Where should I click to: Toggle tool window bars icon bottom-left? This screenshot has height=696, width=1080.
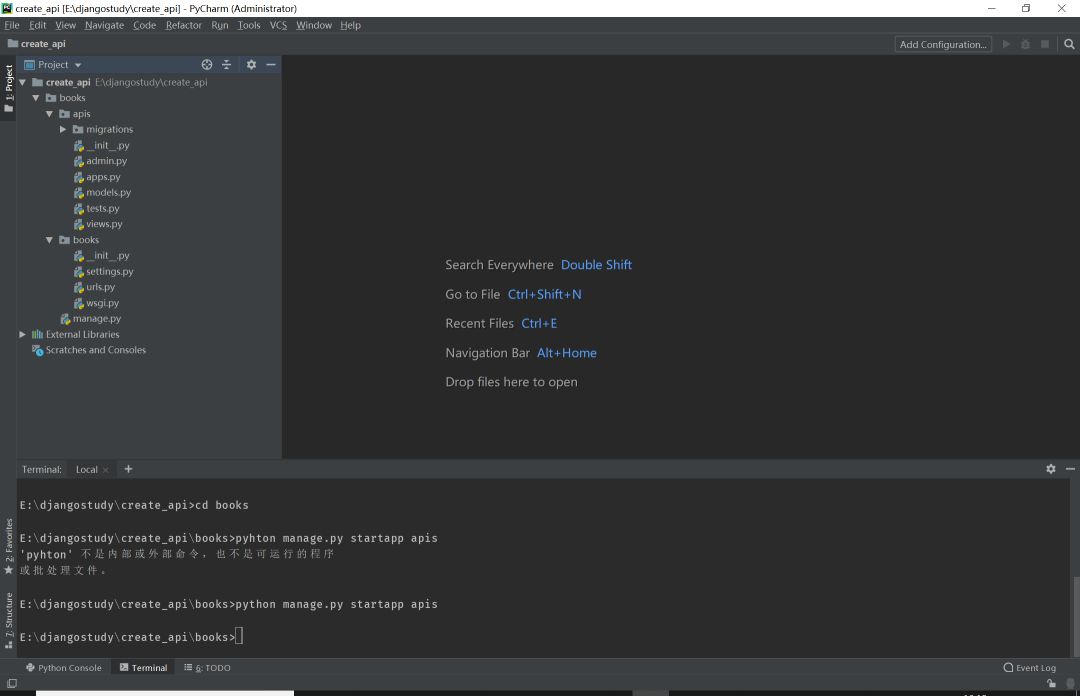(12, 683)
